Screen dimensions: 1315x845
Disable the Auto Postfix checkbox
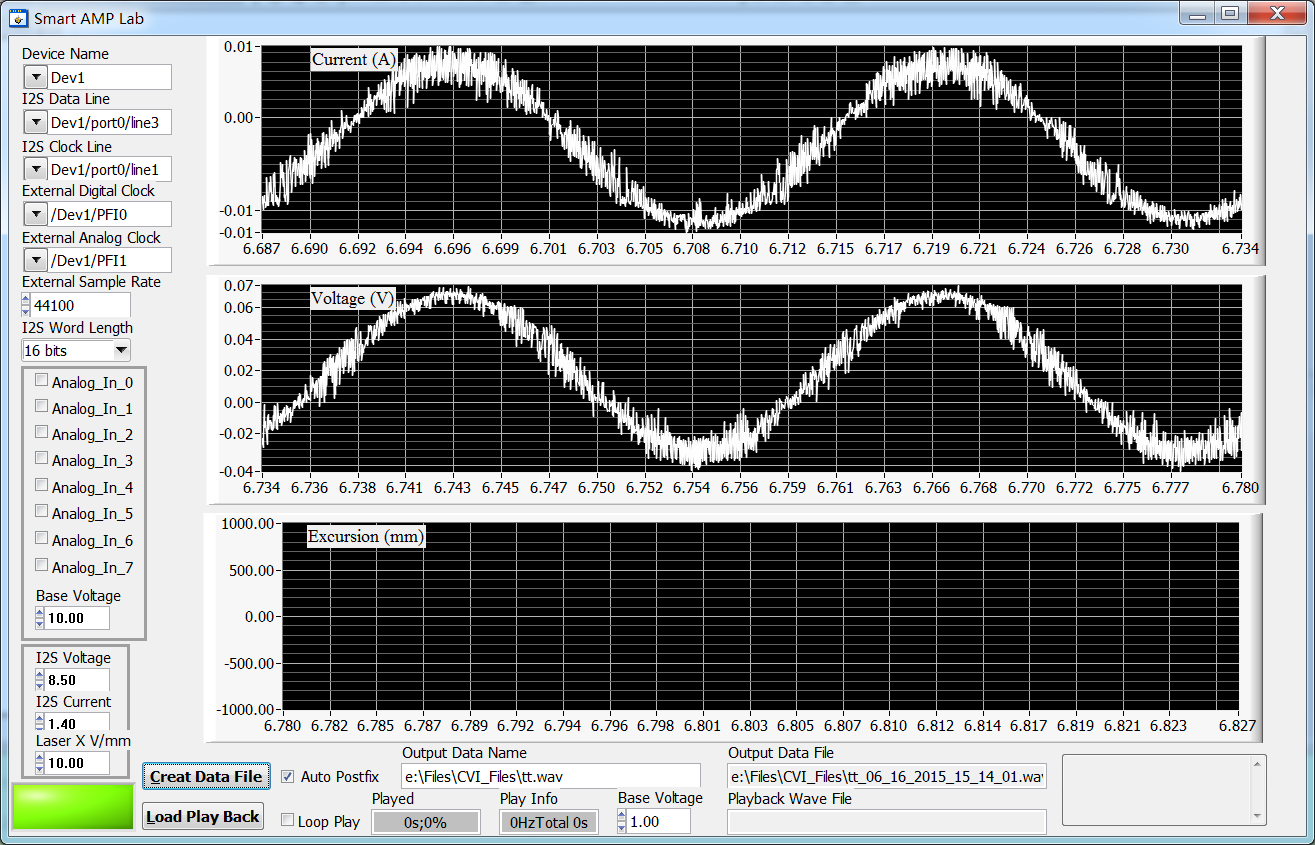(288, 776)
